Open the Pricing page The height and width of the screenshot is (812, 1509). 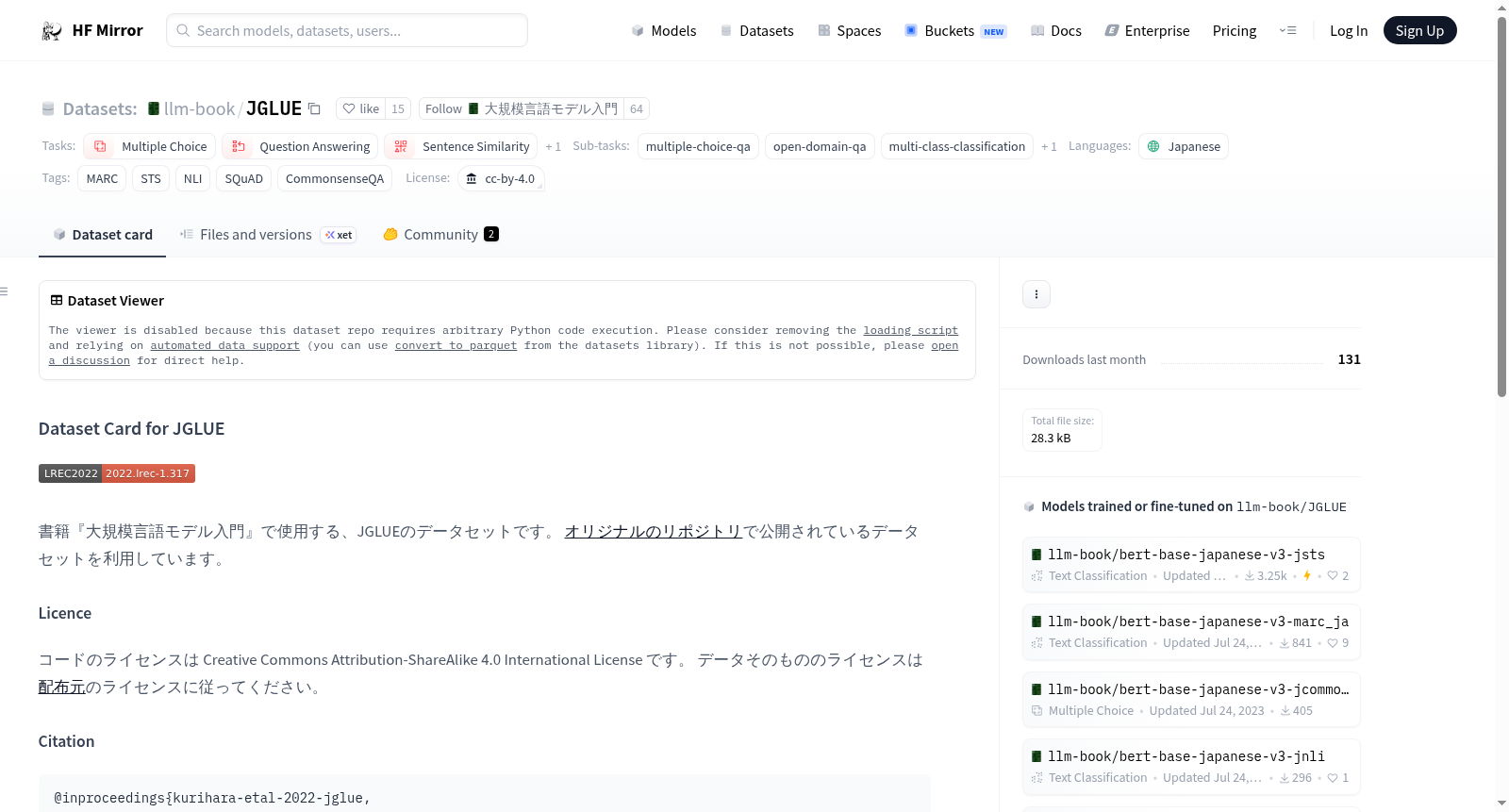pyautogui.click(x=1235, y=31)
